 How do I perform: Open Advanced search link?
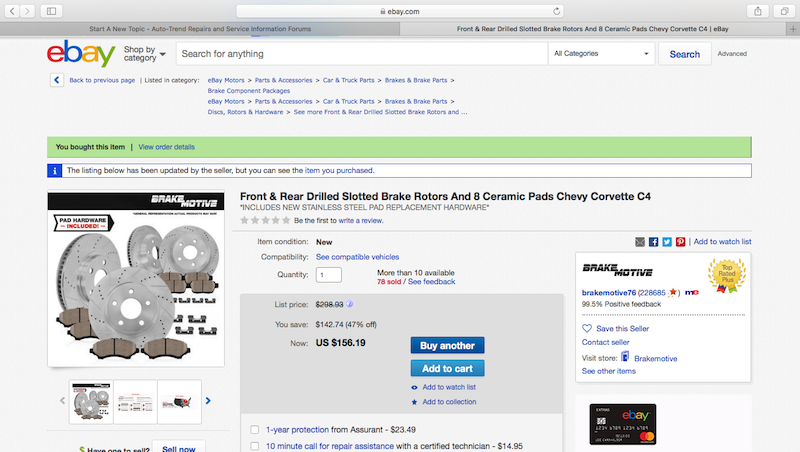732,54
